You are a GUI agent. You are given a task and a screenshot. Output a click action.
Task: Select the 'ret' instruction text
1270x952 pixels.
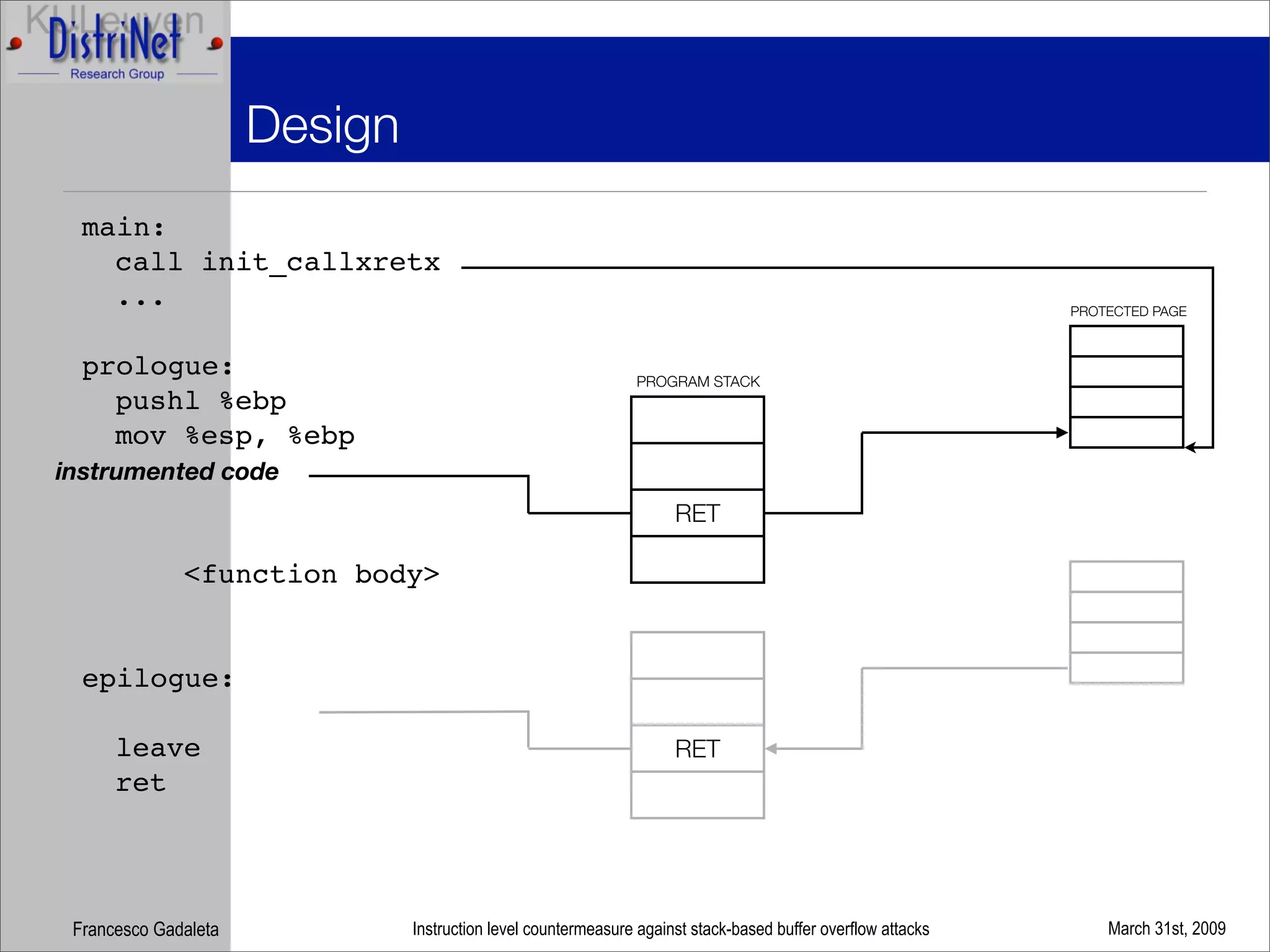click(x=141, y=783)
